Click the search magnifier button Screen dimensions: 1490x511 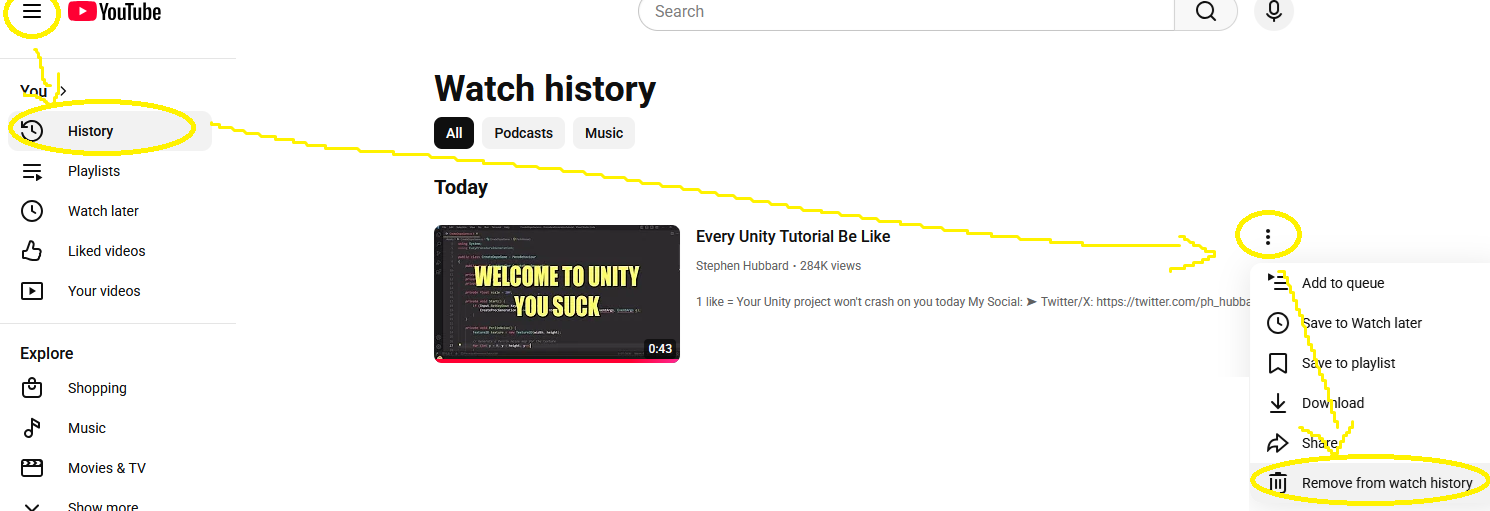[1206, 12]
